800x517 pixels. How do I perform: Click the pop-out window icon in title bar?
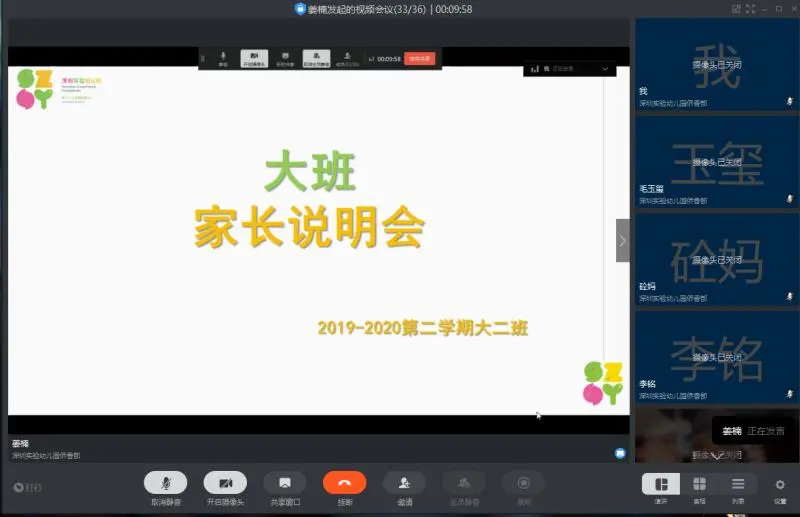736,9
